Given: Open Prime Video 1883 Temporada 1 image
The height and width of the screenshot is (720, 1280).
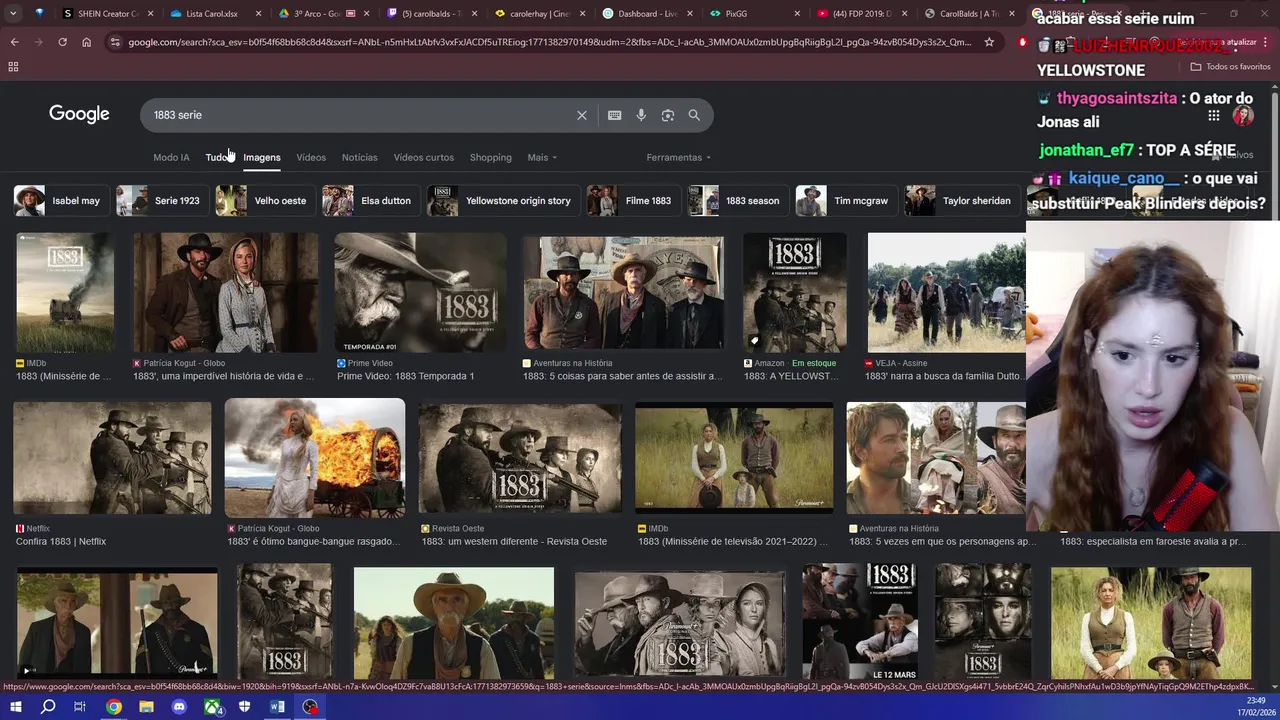Looking at the screenshot, I should click(420, 292).
